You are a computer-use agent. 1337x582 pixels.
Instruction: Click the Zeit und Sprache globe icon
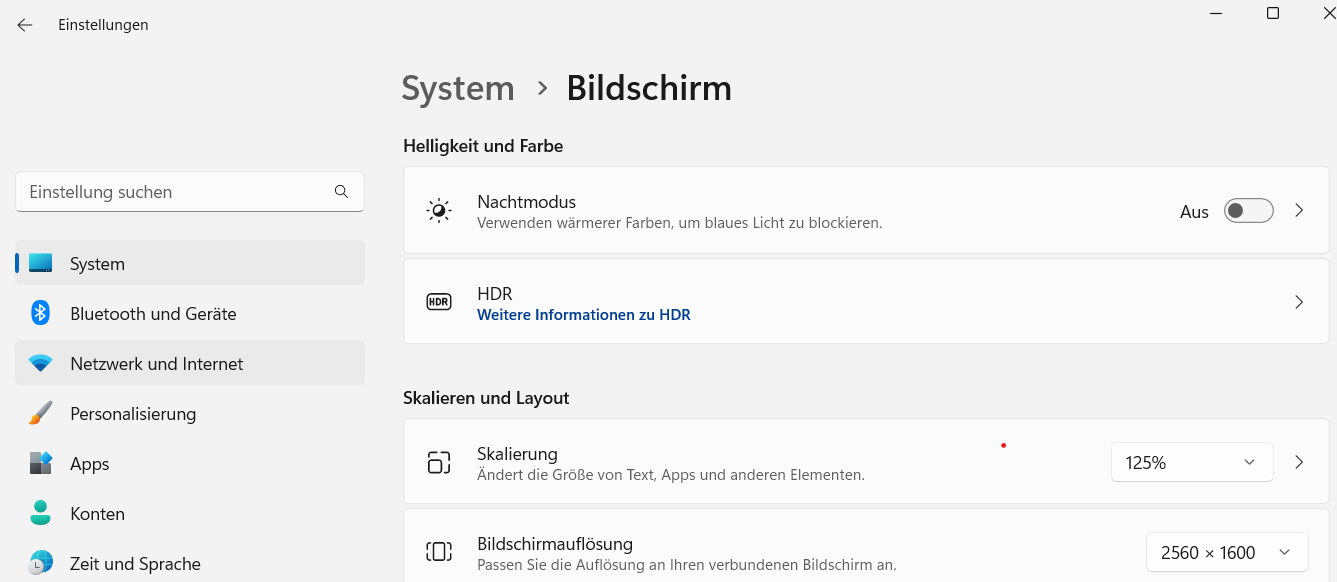click(40, 563)
